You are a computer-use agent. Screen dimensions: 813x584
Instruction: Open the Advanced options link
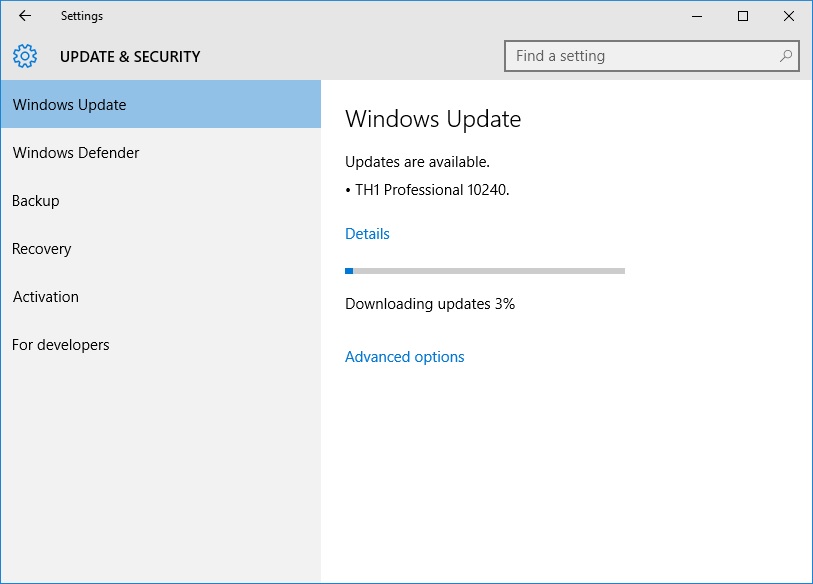pos(404,357)
